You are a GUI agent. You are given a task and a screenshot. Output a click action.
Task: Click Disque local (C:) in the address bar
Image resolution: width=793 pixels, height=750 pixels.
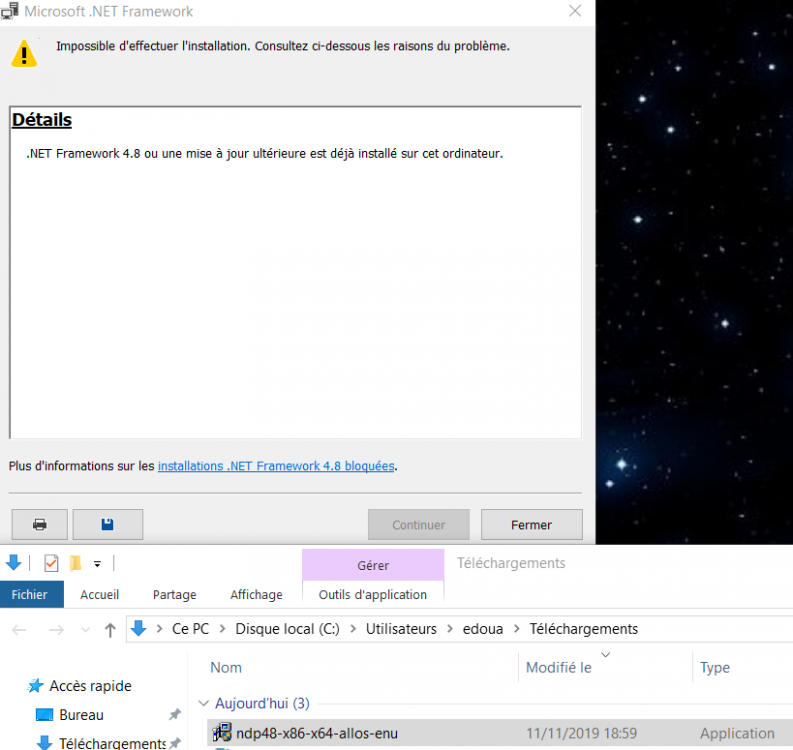coord(287,629)
